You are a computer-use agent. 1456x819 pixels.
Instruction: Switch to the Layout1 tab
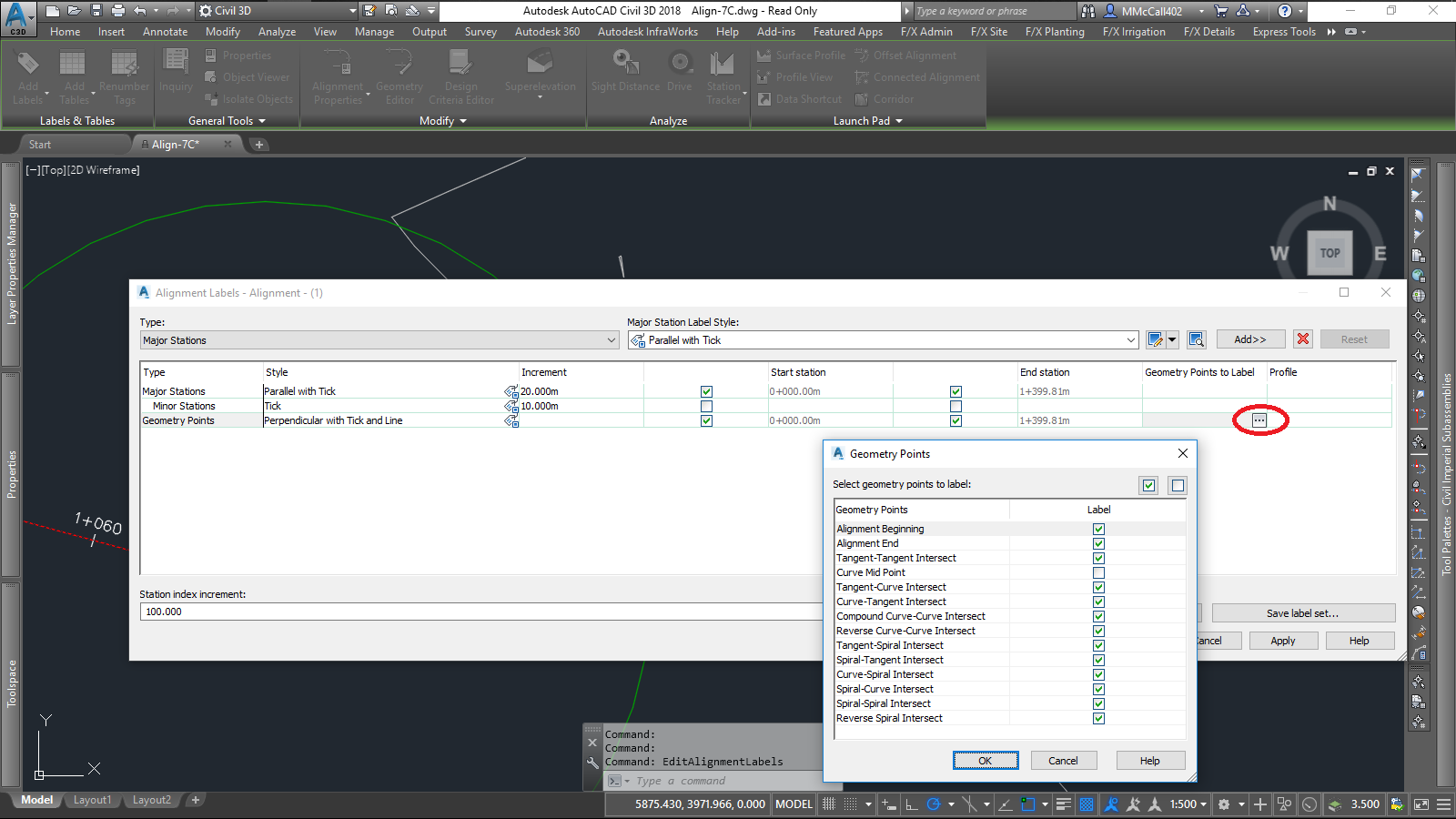point(92,800)
